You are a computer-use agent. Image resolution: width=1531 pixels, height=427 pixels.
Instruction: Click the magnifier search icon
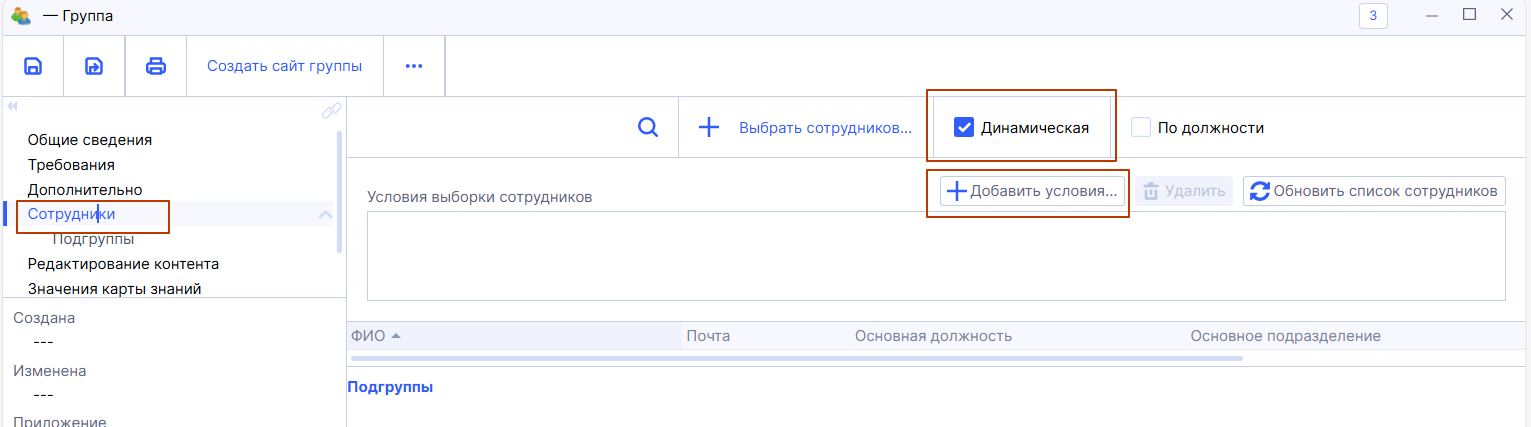point(648,127)
